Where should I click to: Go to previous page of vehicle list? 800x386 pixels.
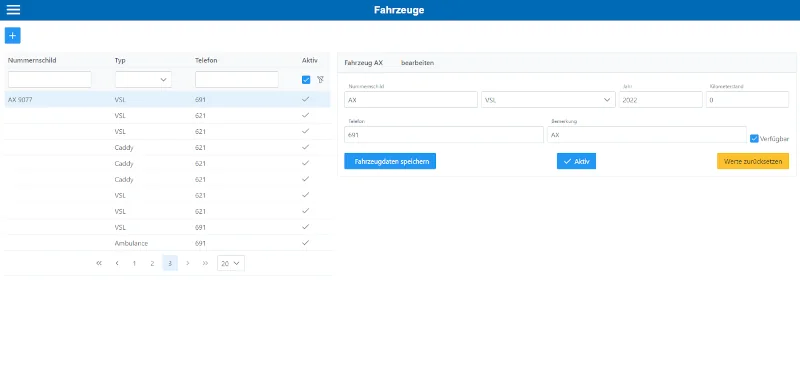(x=117, y=263)
